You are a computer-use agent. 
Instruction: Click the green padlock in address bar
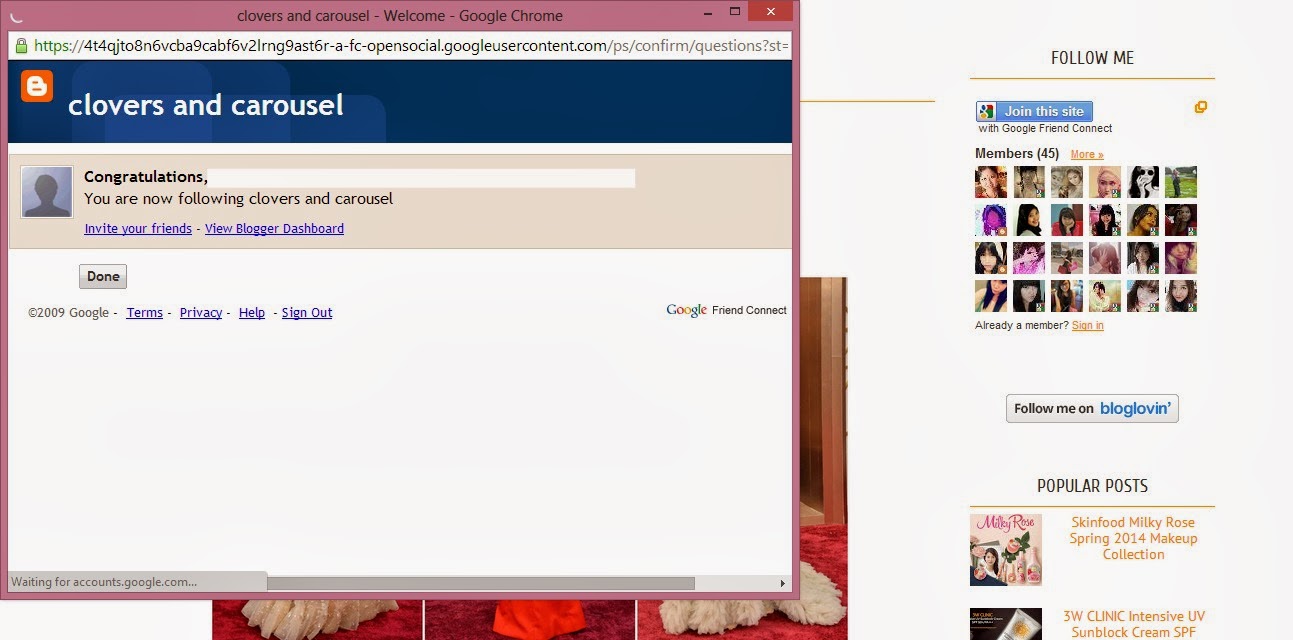point(19,46)
